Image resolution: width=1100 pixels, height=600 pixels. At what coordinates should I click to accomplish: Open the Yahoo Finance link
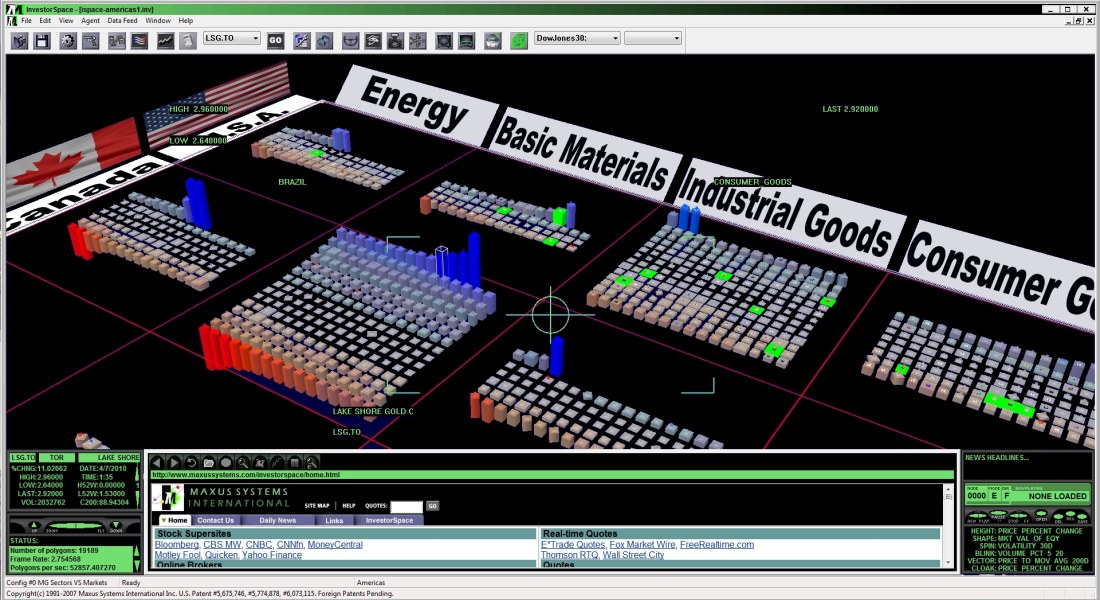tap(271, 555)
